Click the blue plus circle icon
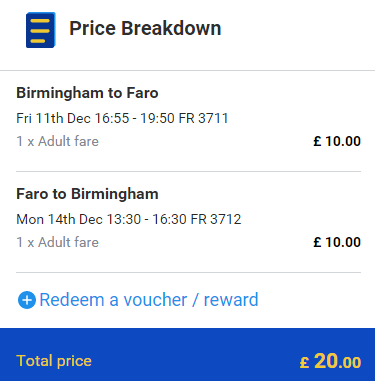The width and height of the screenshot is (375, 381). [x=27, y=300]
